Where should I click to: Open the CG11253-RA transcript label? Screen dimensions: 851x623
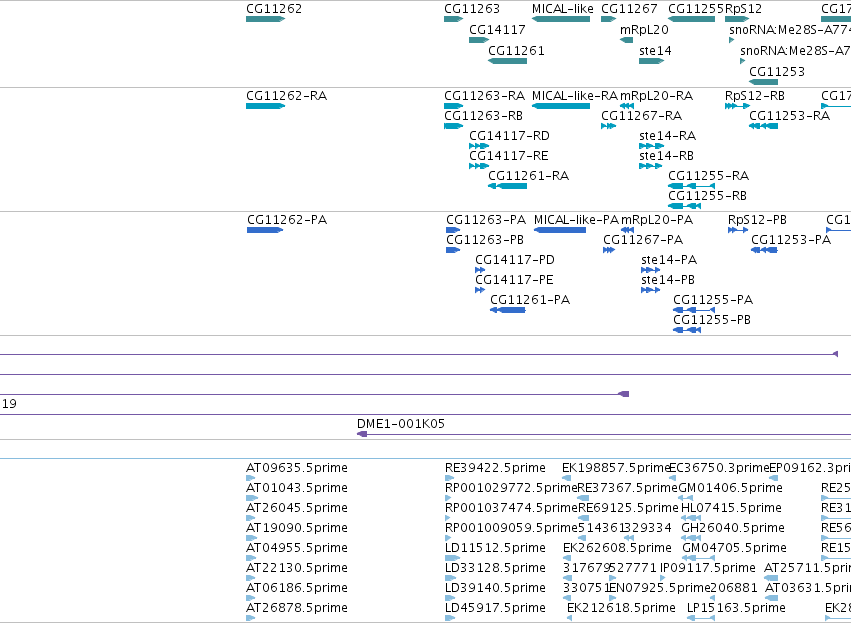point(789,116)
